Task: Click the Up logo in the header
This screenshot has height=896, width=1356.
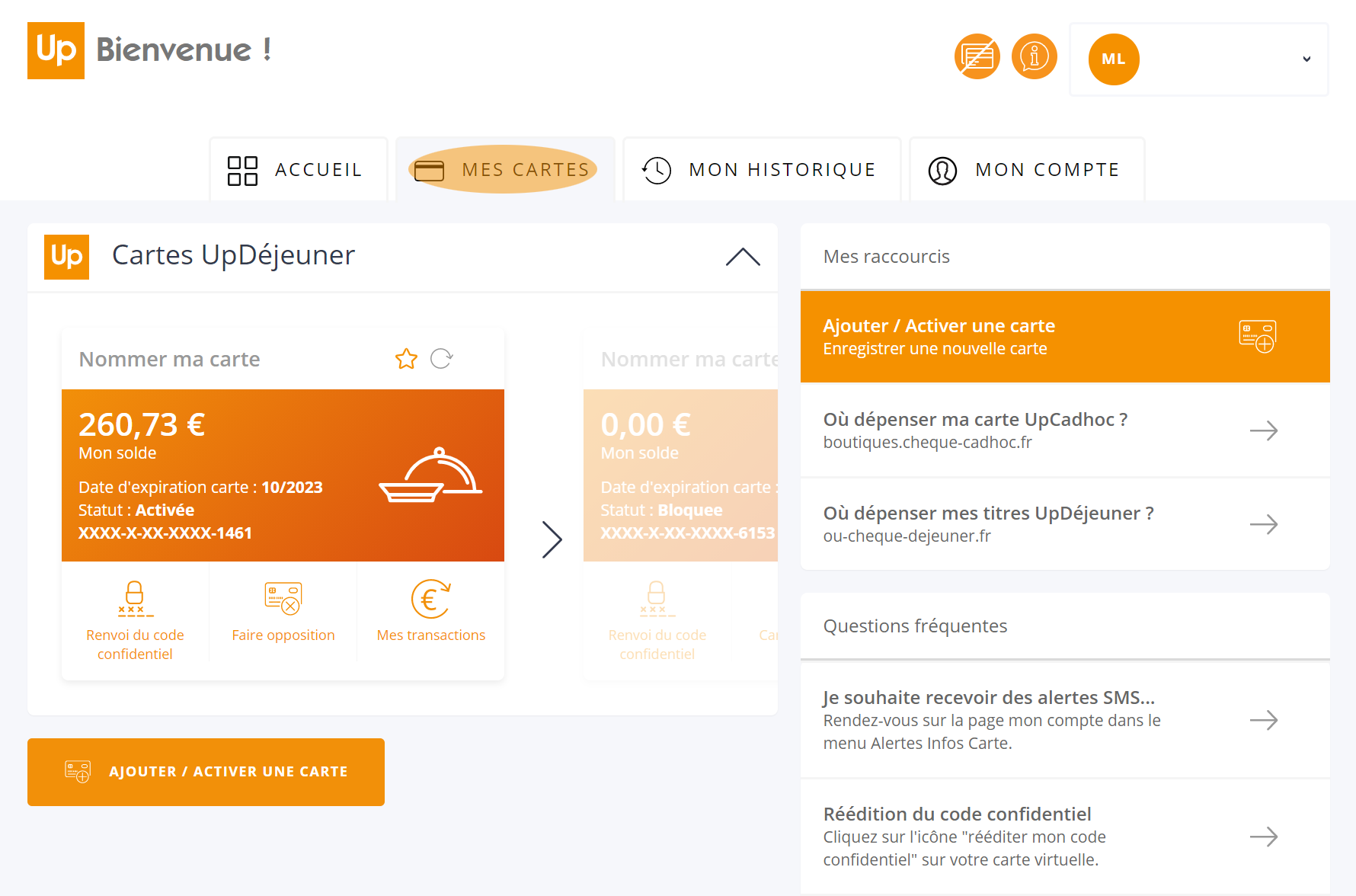Action: 56,50
